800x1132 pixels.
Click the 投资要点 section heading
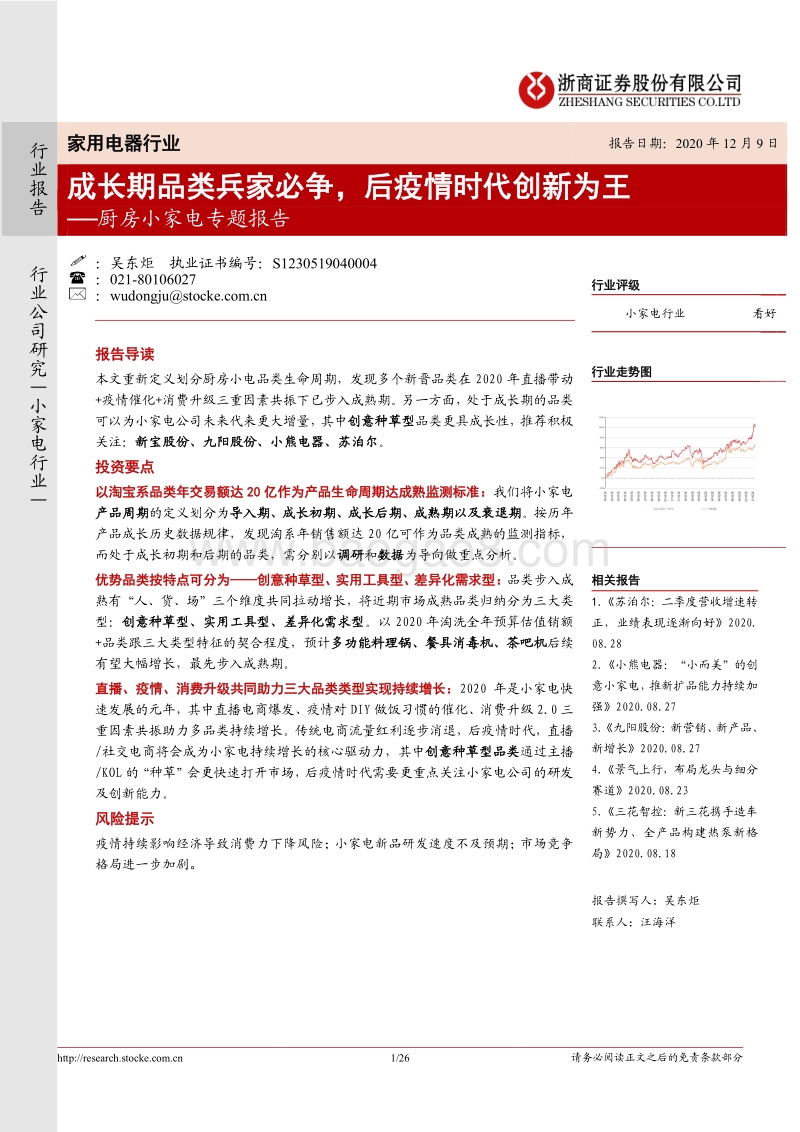coord(125,467)
